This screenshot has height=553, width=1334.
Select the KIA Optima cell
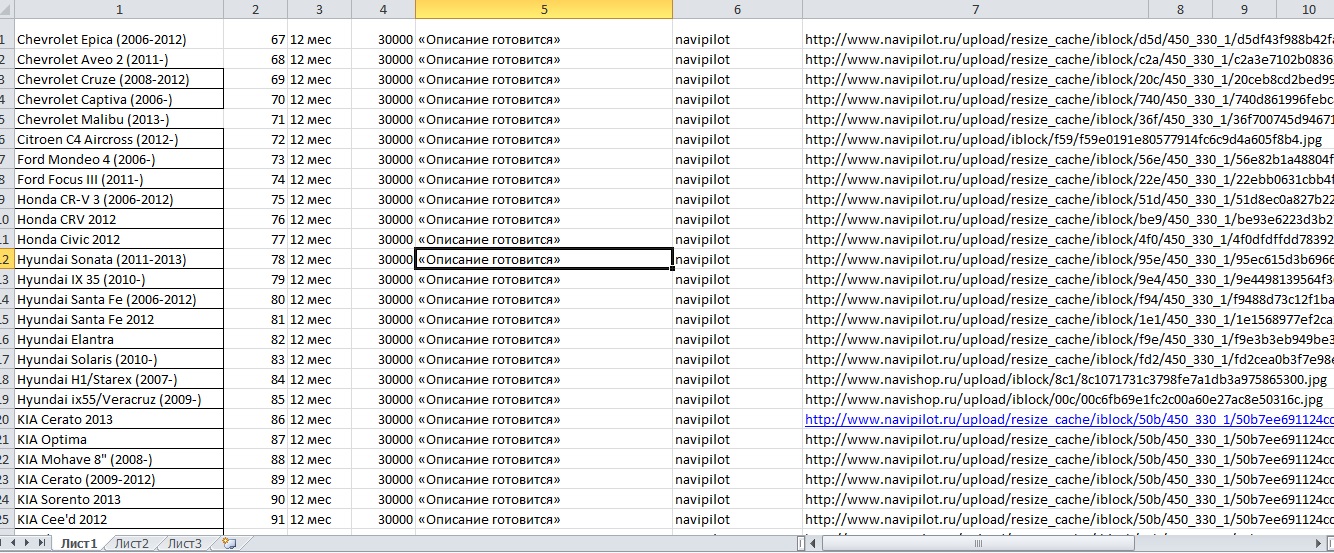119,439
